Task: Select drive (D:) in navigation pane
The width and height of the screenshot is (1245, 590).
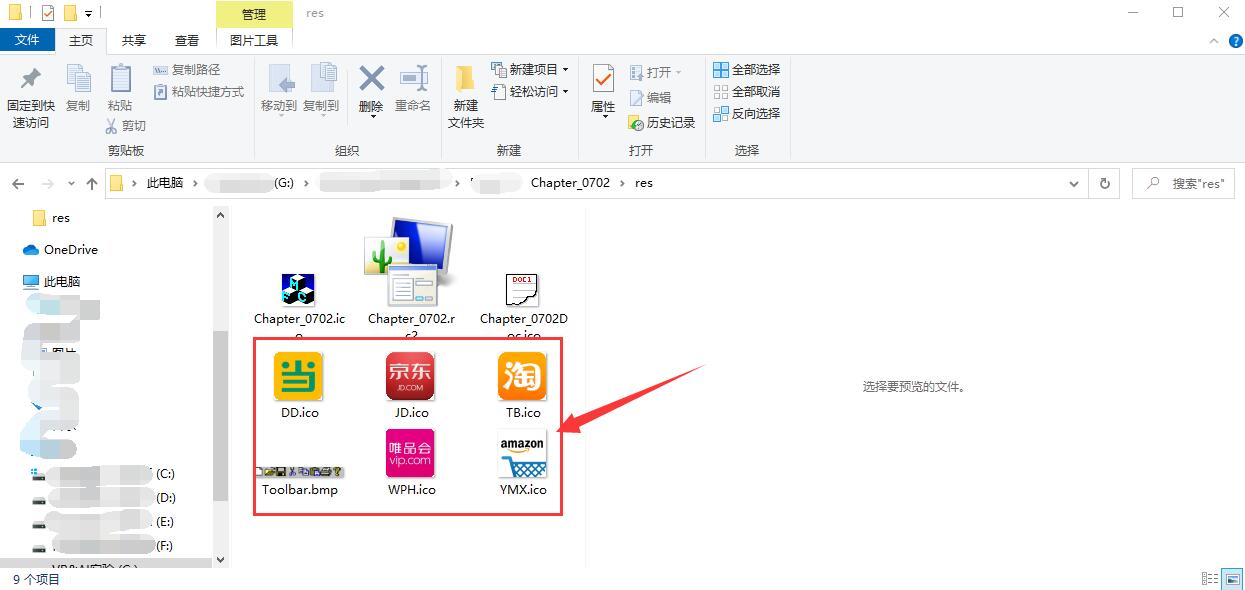Action: pyautogui.click(x=105, y=498)
